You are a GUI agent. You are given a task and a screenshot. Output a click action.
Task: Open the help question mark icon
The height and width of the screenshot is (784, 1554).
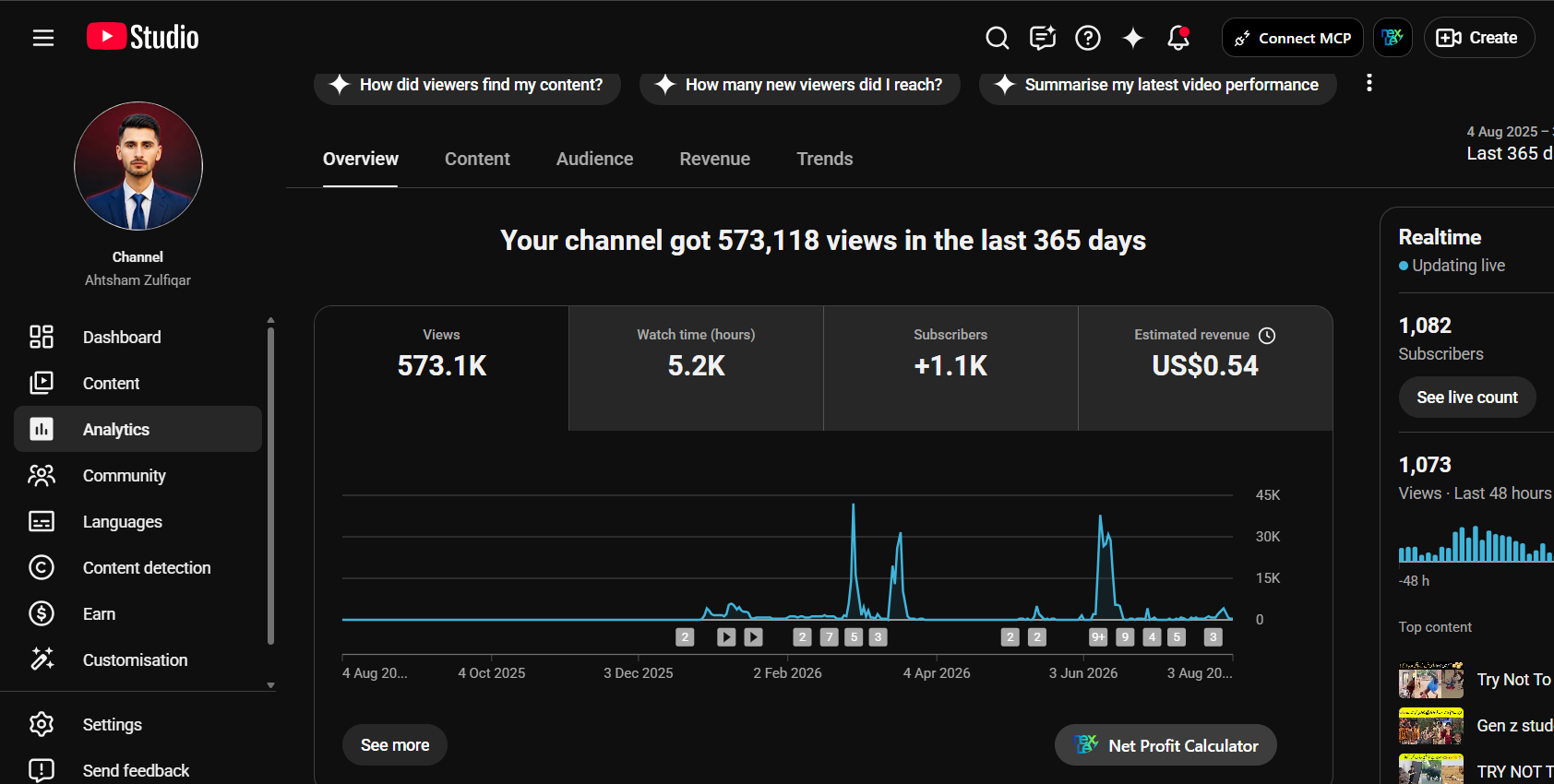click(1088, 38)
